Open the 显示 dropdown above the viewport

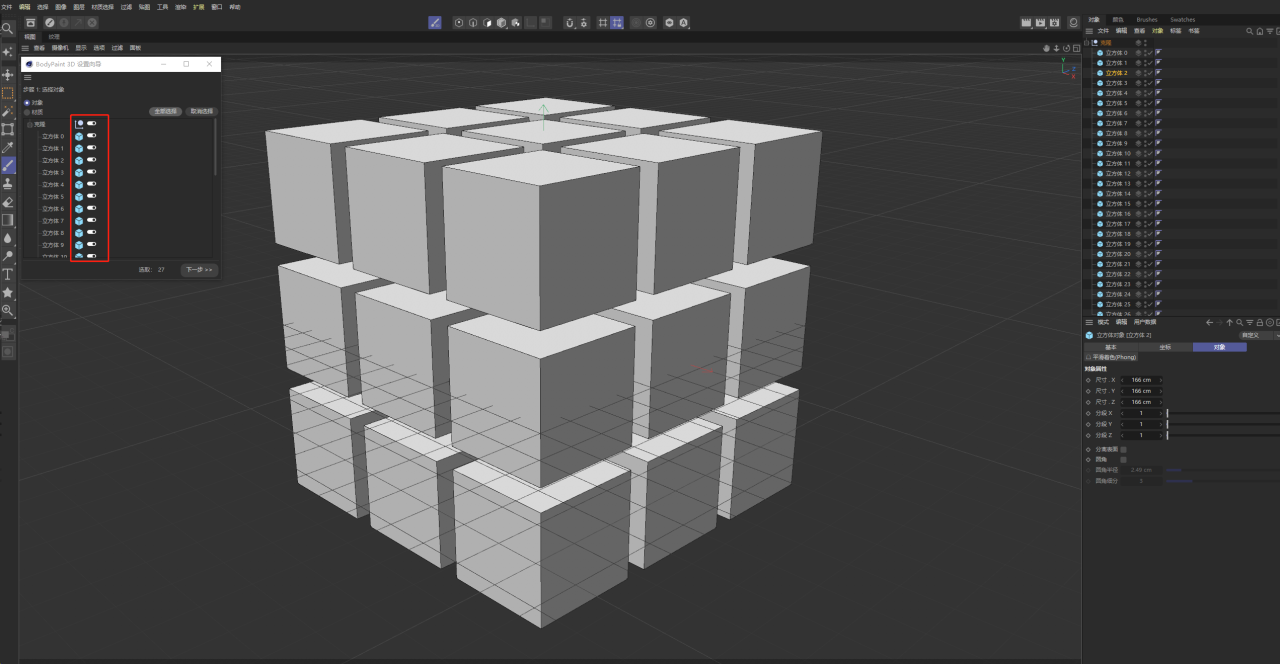coord(81,47)
